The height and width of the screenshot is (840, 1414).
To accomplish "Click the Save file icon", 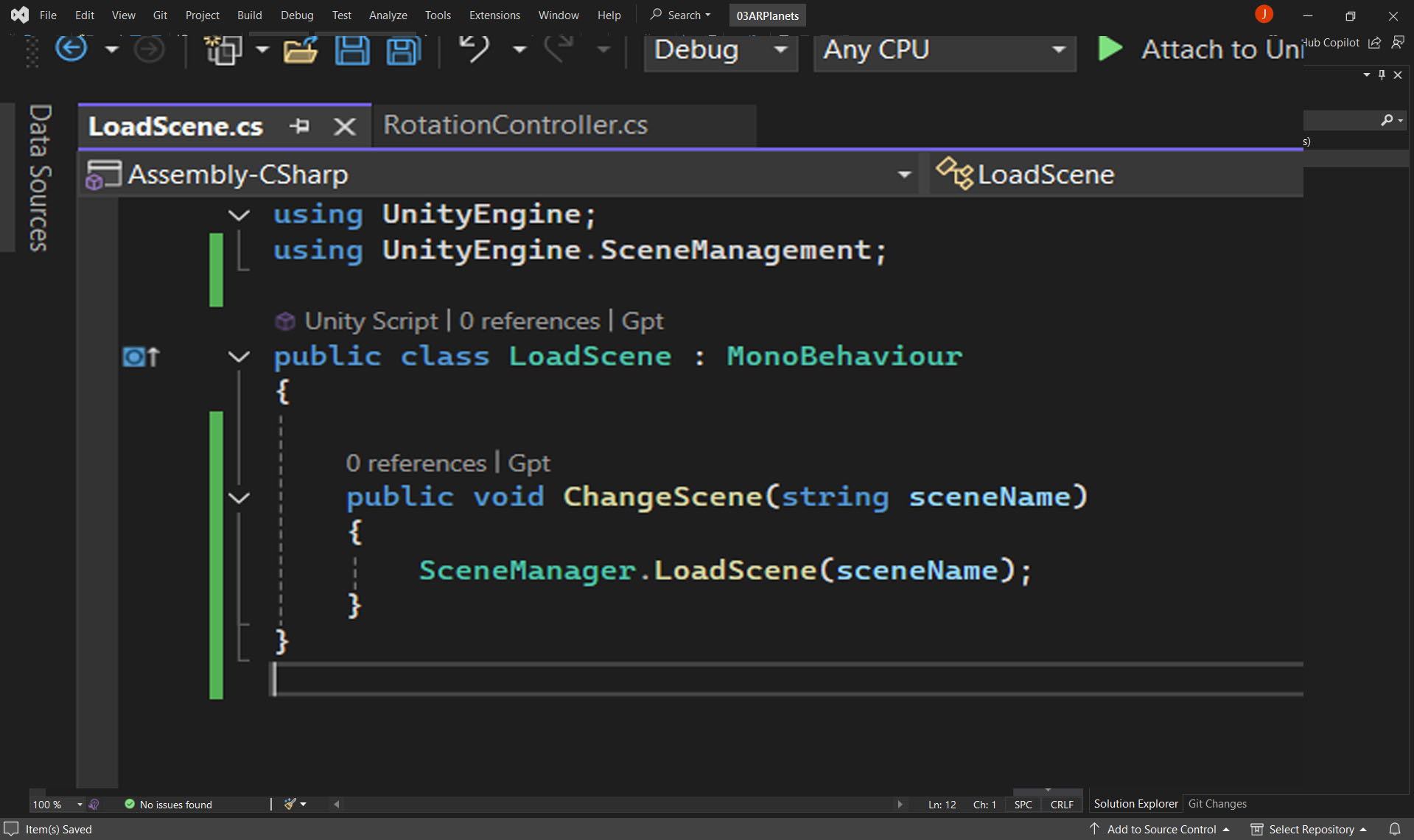I will click(352, 51).
